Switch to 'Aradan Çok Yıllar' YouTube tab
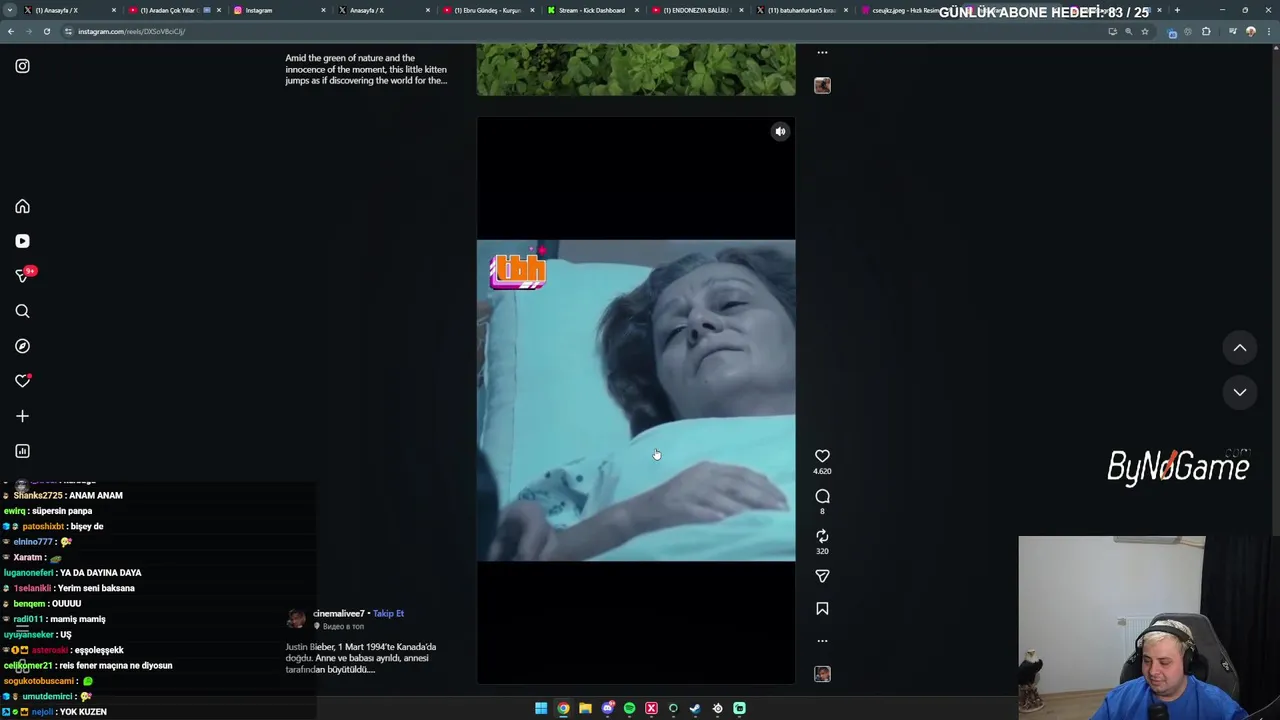The image size is (1280, 720). [x=173, y=10]
